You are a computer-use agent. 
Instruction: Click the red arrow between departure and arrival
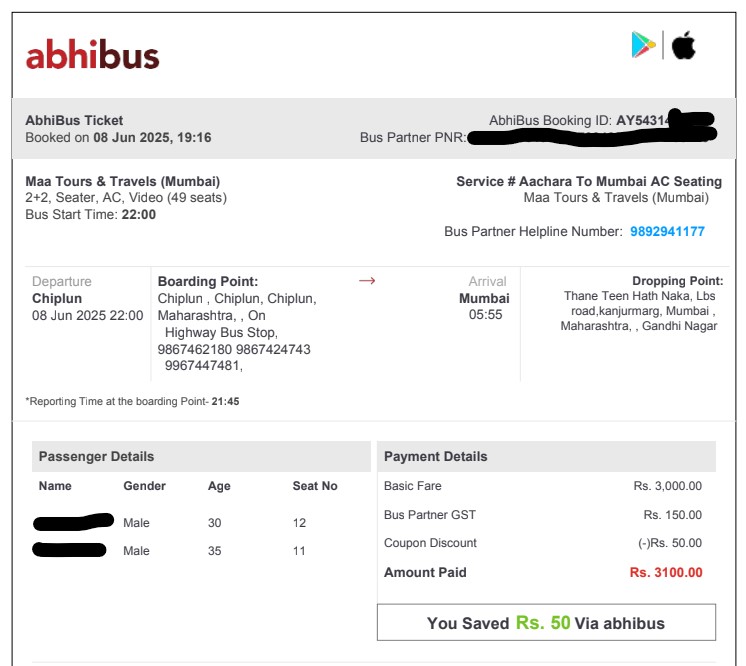coord(367,281)
